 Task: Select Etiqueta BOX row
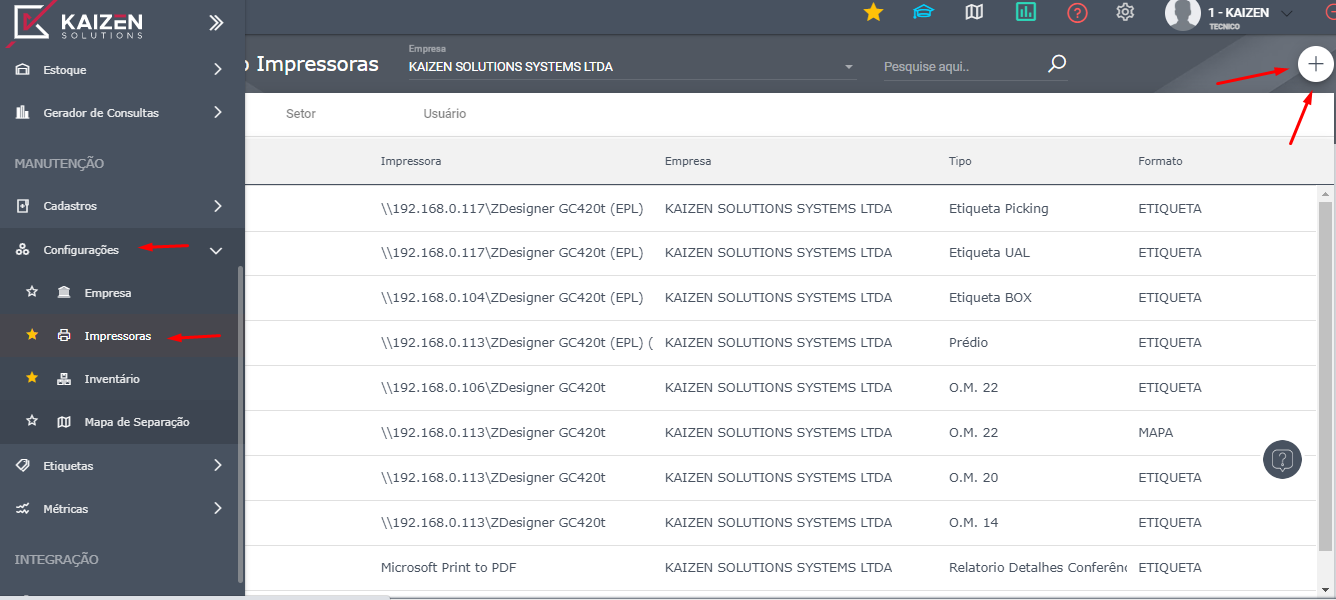pos(780,298)
